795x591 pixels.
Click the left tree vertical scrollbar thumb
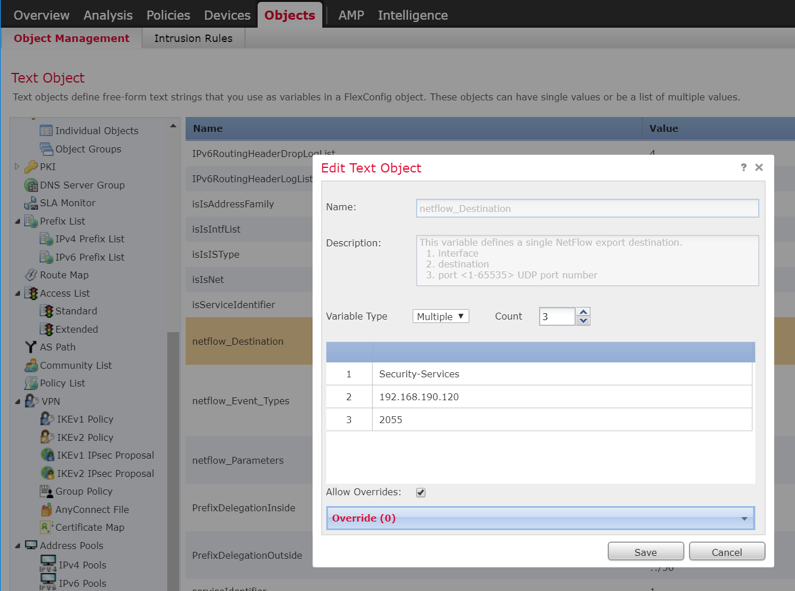pos(173,461)
